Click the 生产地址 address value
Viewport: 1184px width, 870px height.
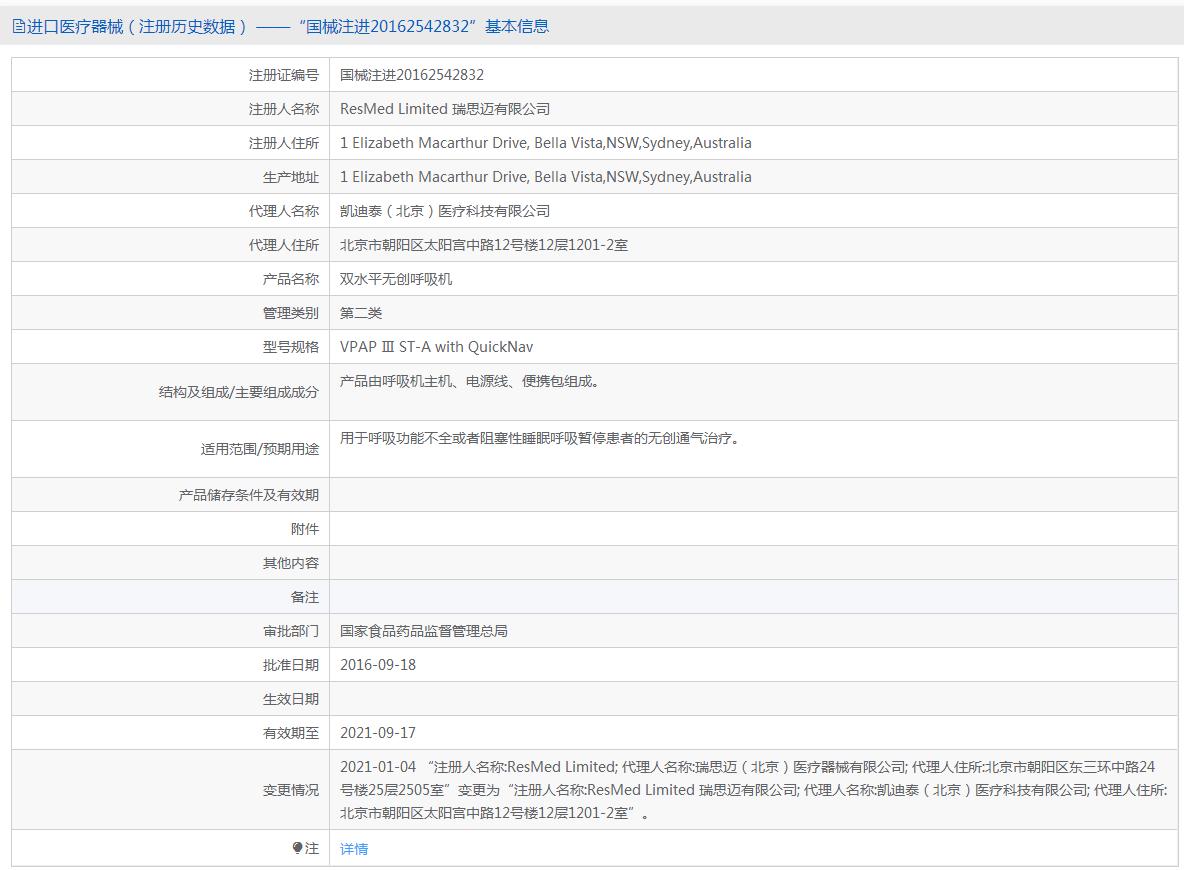coord(545,177)
